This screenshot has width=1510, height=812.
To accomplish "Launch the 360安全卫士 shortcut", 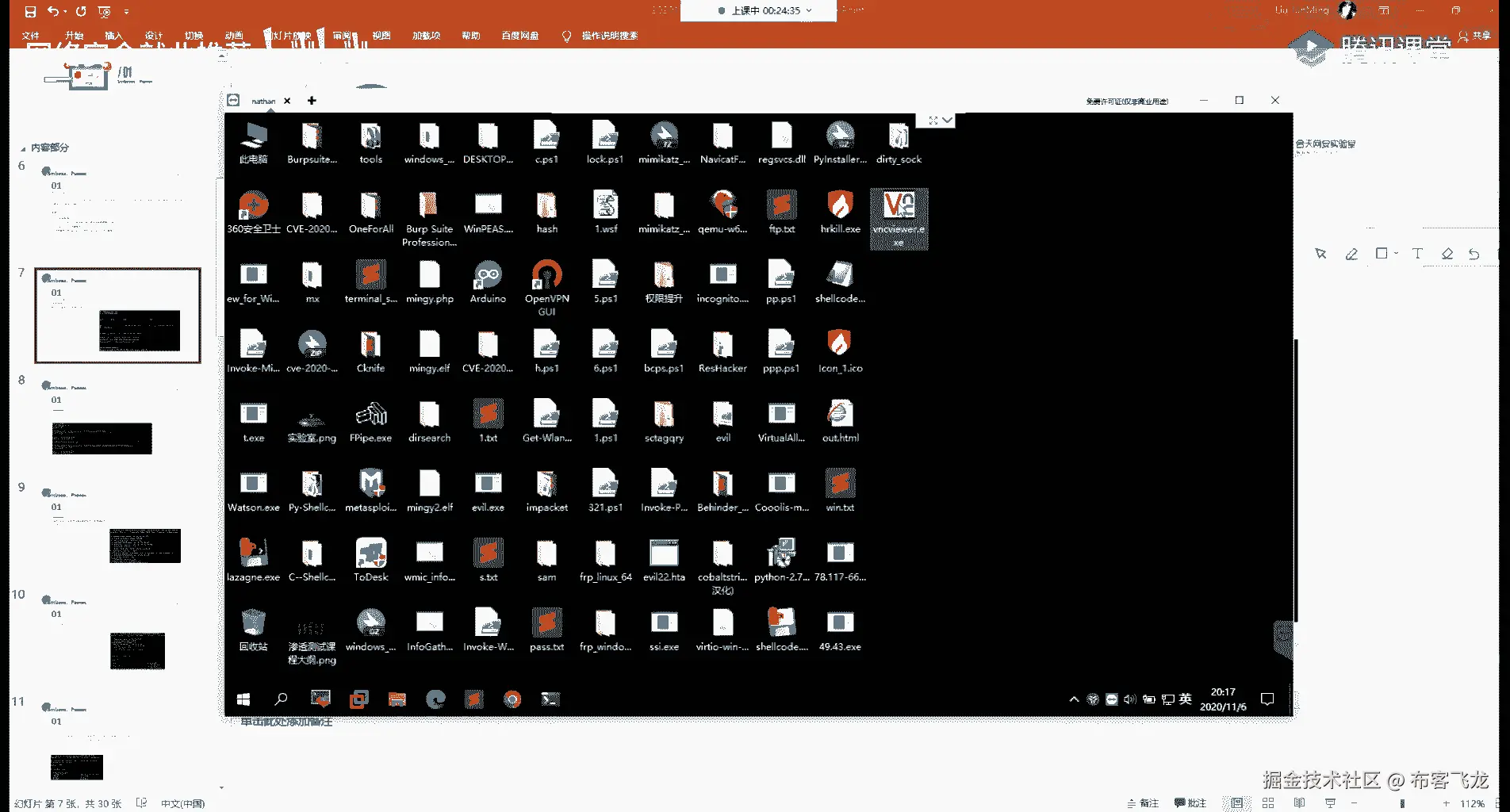I will pyautogui.click(x=254, y=213).
